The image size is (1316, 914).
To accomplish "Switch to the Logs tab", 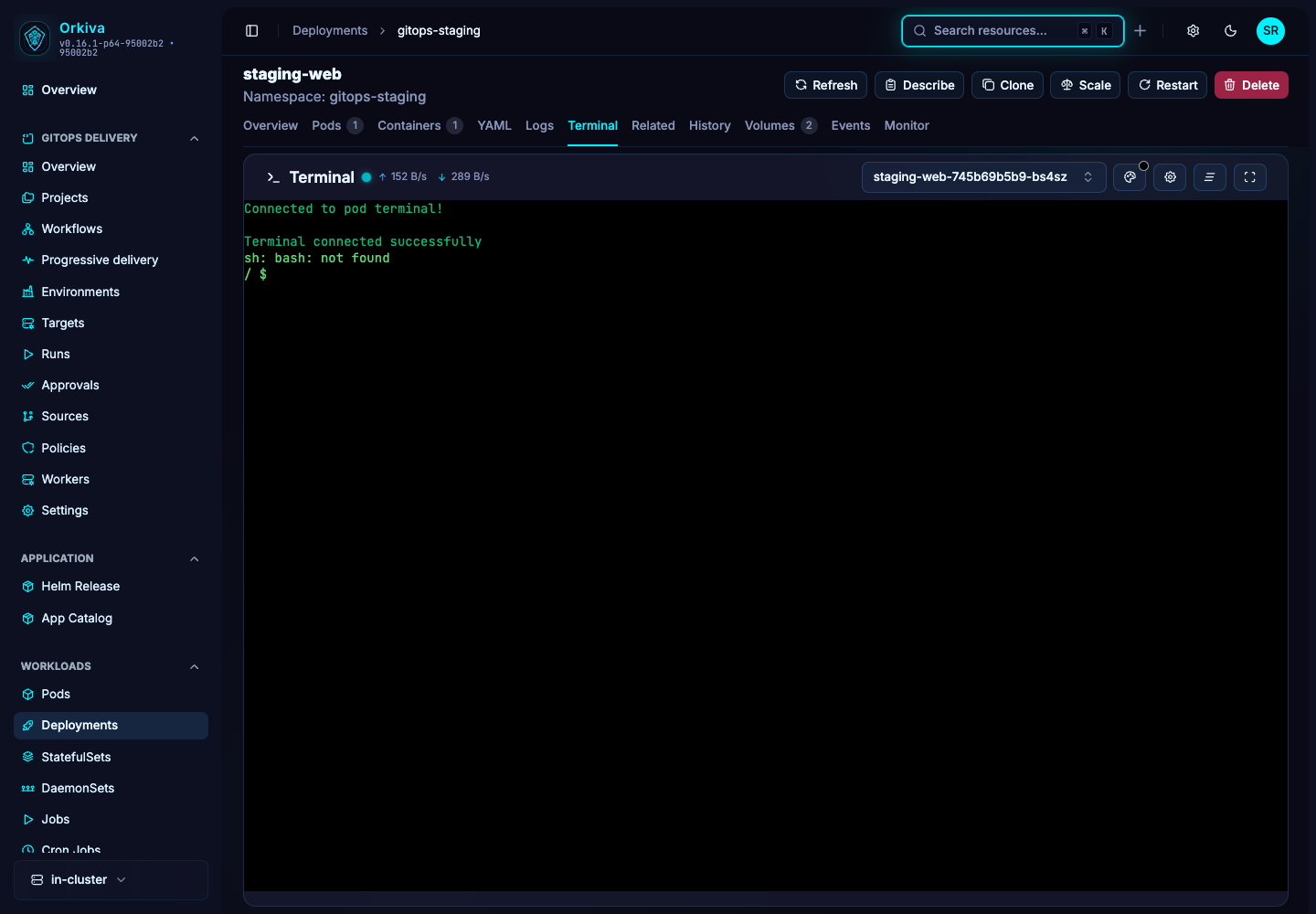I will click(539, 126).
